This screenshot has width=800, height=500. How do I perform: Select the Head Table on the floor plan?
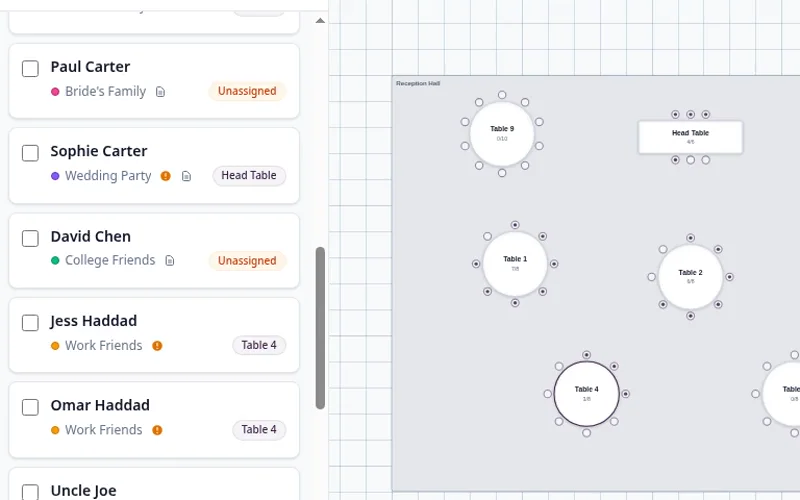point(690,137)
